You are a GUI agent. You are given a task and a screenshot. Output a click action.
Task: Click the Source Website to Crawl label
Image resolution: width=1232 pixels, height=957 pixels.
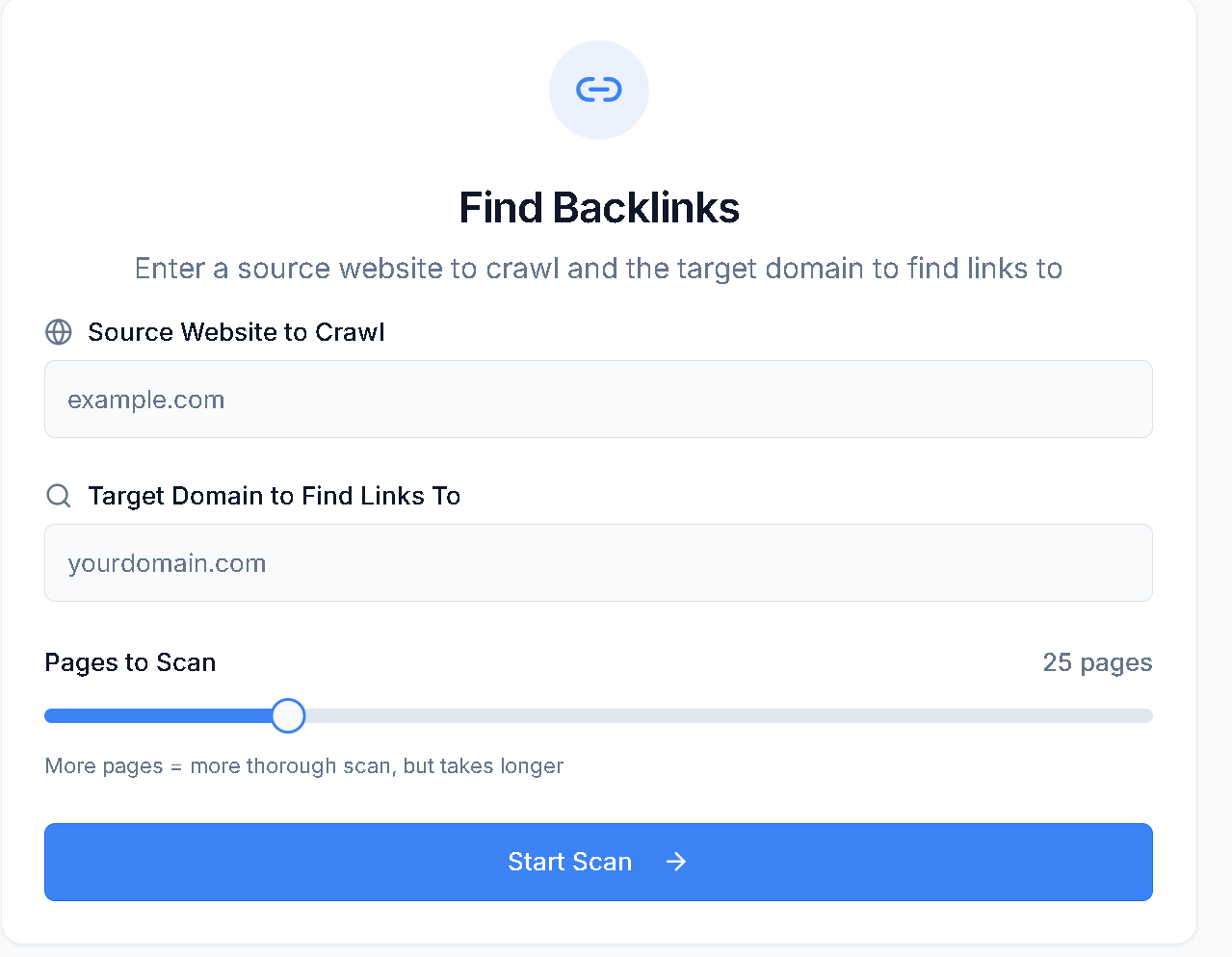pyautogui.click(x=236, y=332)
